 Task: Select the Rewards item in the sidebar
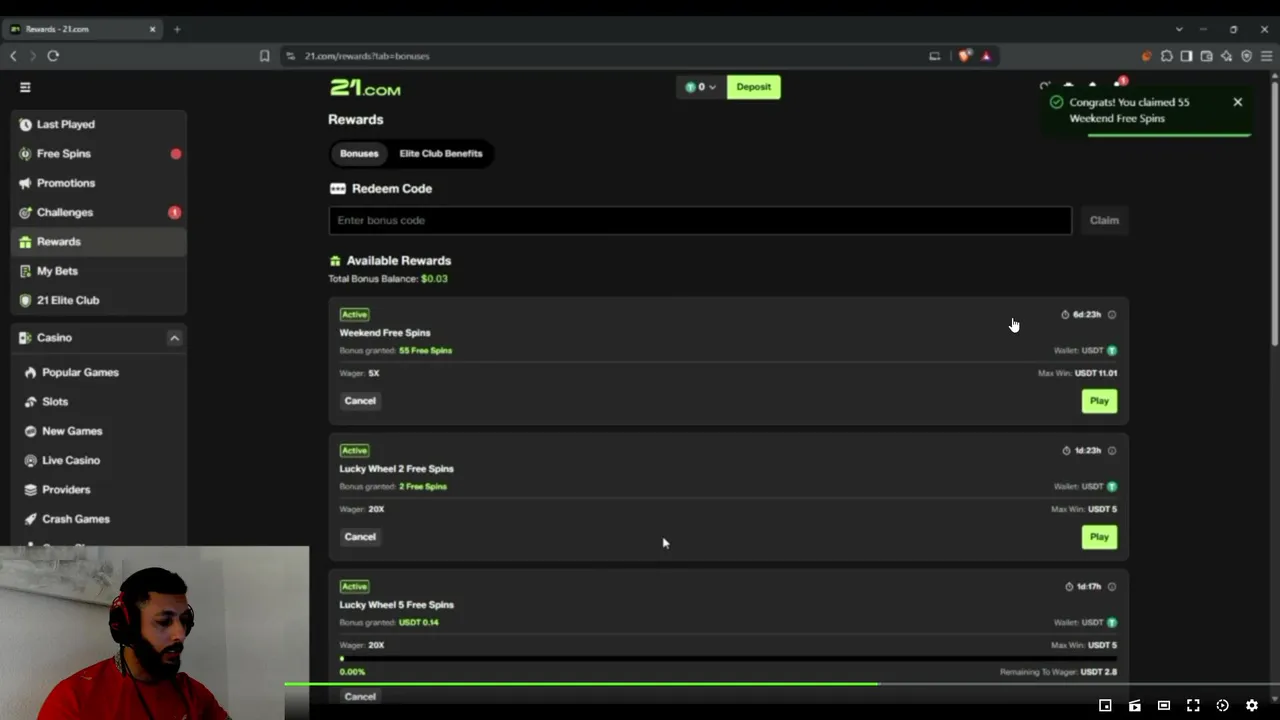[98, 242]
